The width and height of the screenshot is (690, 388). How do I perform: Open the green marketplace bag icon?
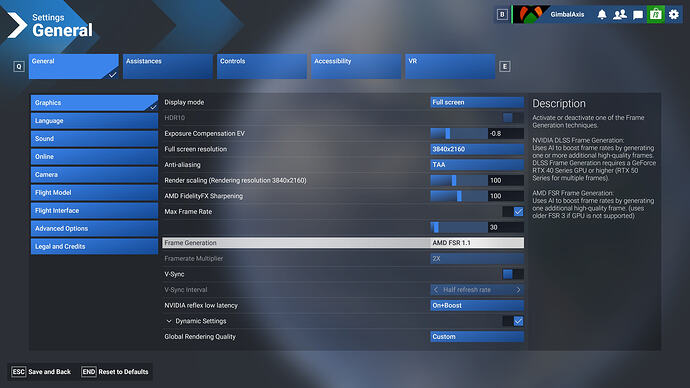(656, 15)
